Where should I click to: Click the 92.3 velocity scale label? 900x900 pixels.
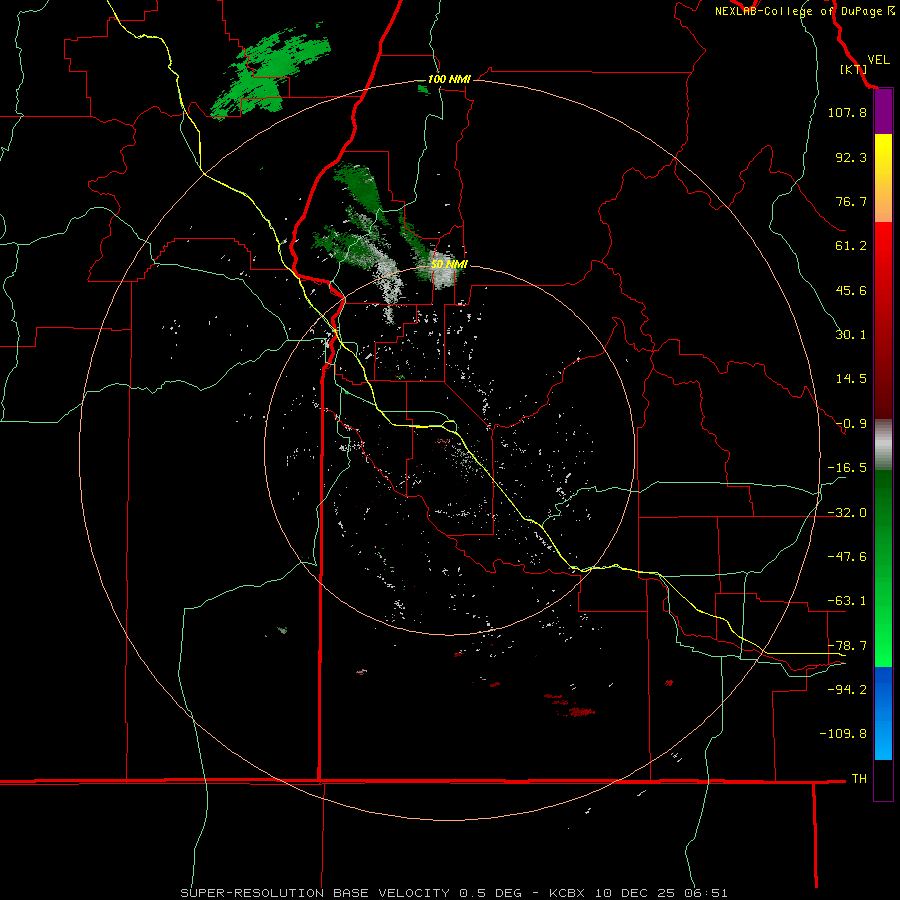851,157
